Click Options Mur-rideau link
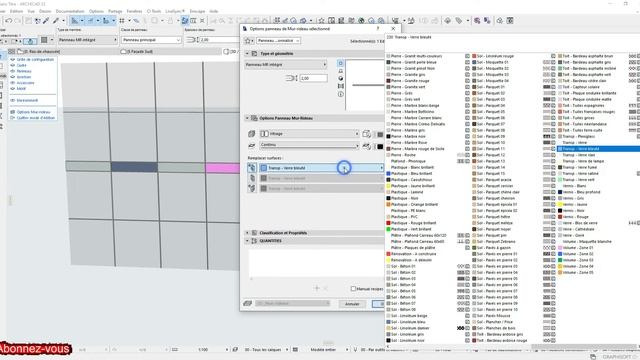 point(33,112)
